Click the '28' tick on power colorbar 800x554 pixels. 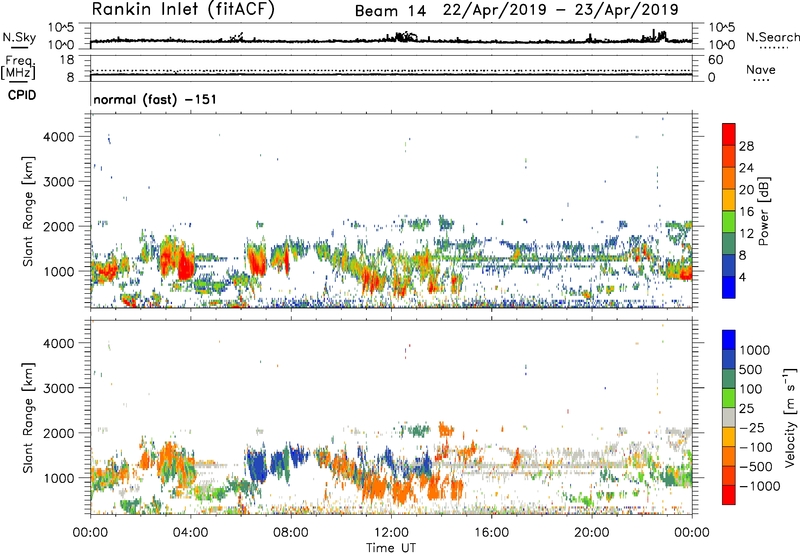click(746, 146)
